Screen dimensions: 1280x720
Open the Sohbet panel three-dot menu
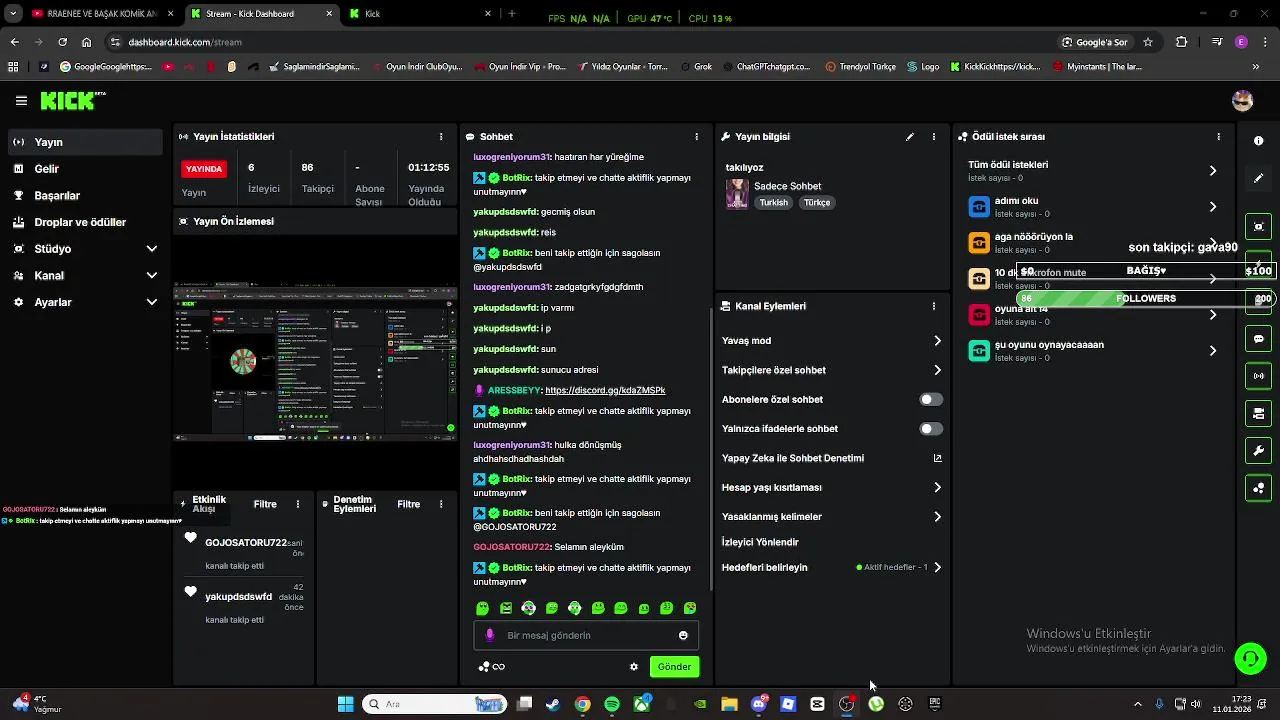tap(697, 137)
